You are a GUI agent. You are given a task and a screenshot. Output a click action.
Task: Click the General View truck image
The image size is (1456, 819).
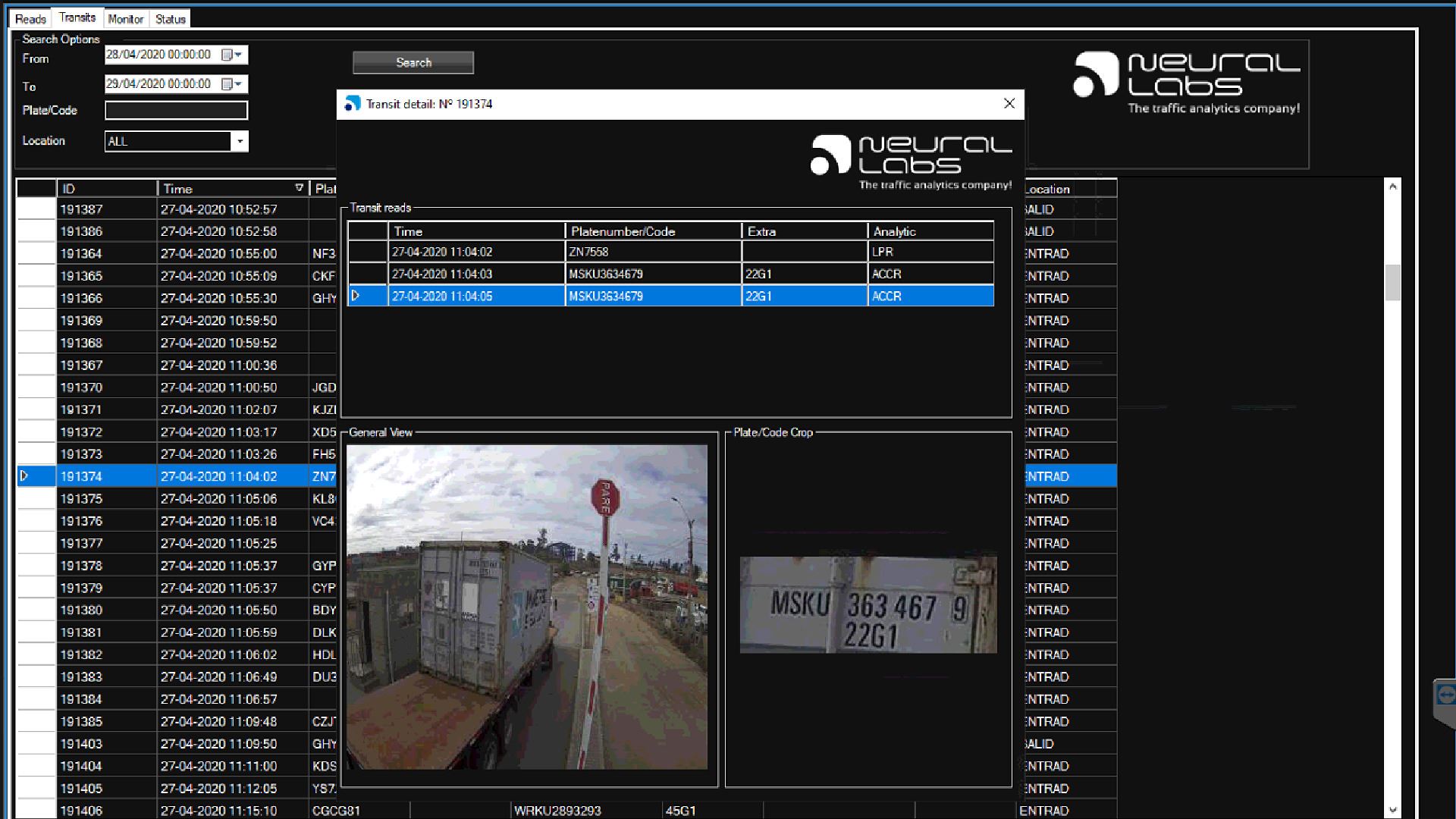pyautogui.click(x=526, y=607)
